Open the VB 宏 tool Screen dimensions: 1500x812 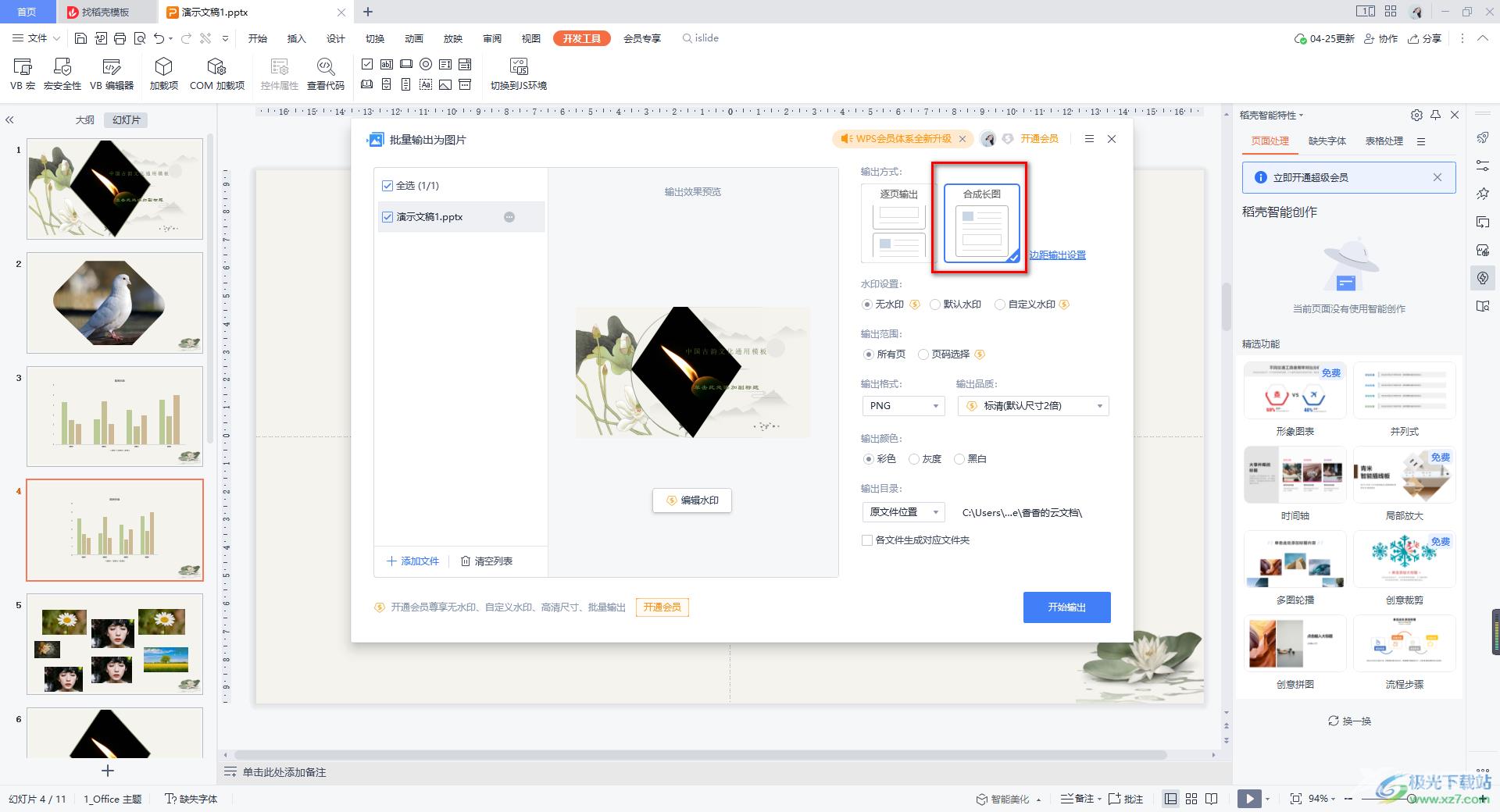[x=23, y=74]
